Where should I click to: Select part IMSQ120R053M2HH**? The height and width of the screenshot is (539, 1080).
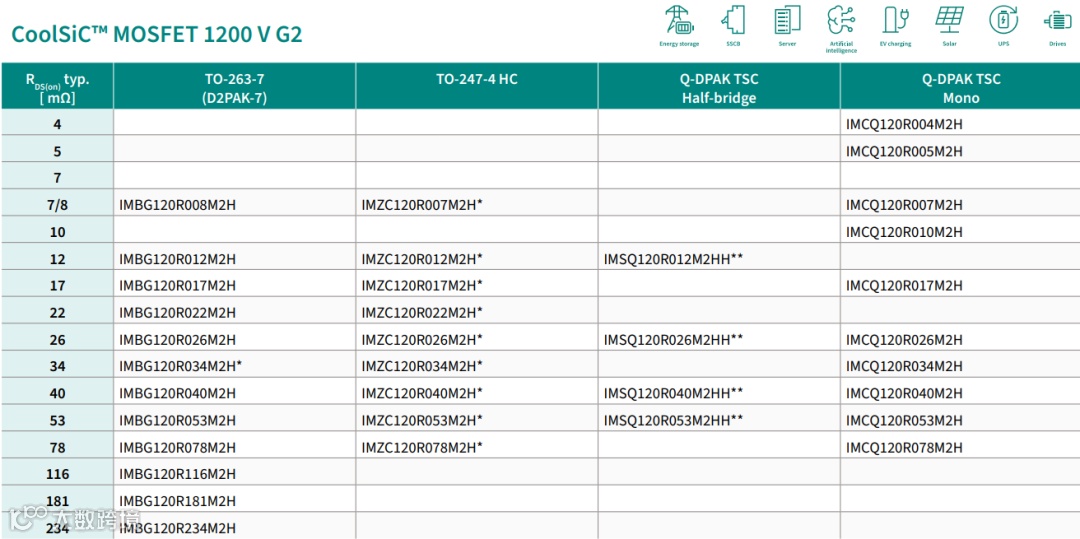pos(674,420)
